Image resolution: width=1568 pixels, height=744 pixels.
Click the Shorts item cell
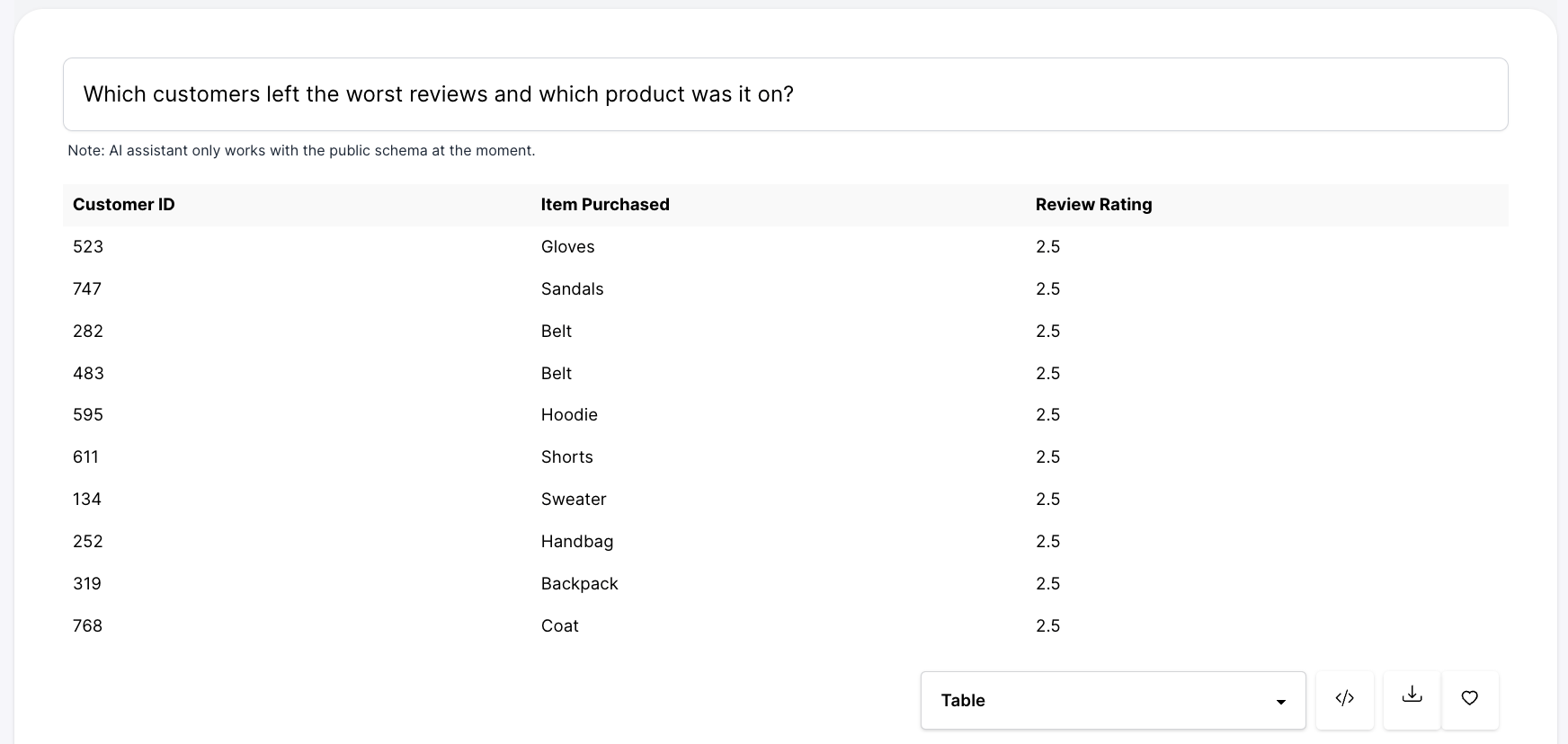pyautogui.click(x=566, y=457)
